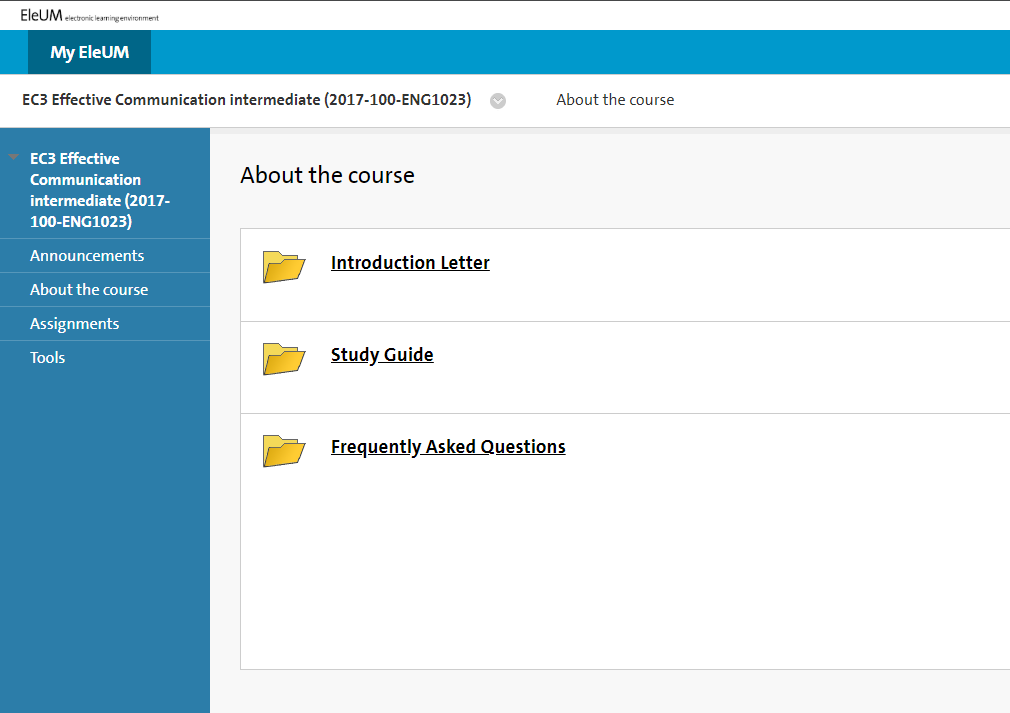Click the Frequently Asked Questions folder icon

click(x=283, y=451)
